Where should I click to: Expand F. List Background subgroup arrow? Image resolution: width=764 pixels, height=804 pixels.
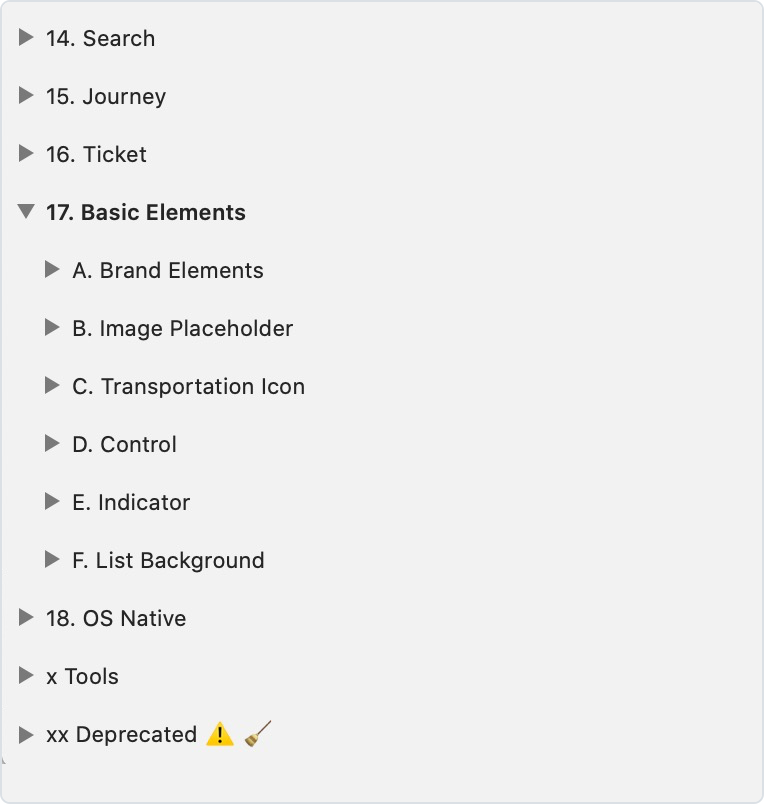coord(53,560)
